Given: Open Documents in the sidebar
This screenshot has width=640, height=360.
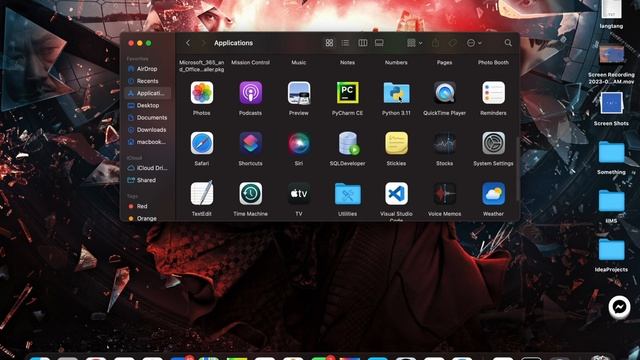Looking at the screenshot, I should (147, 118).
